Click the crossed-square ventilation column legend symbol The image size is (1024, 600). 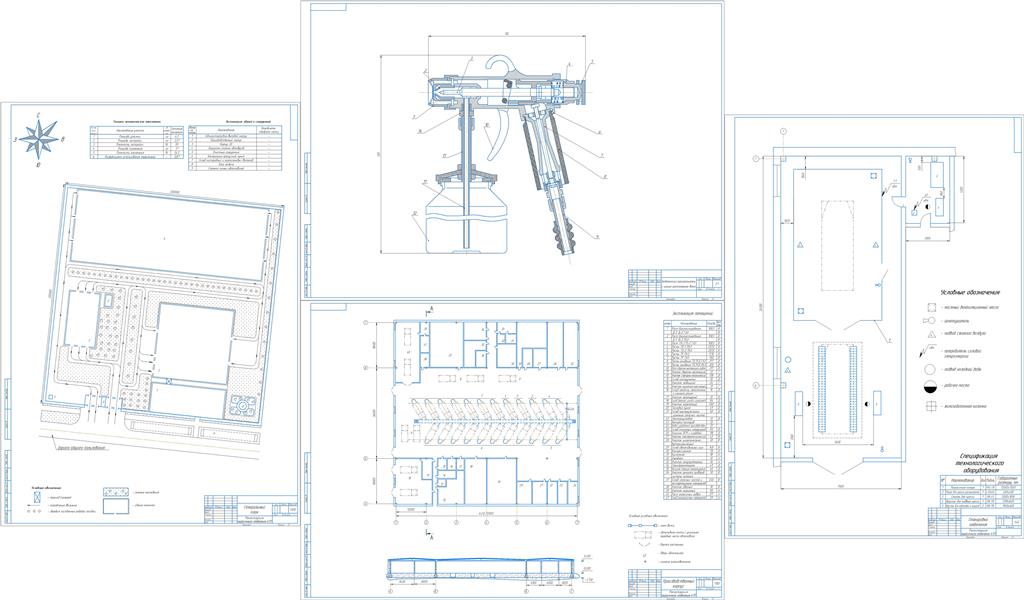tap(931, 406)
